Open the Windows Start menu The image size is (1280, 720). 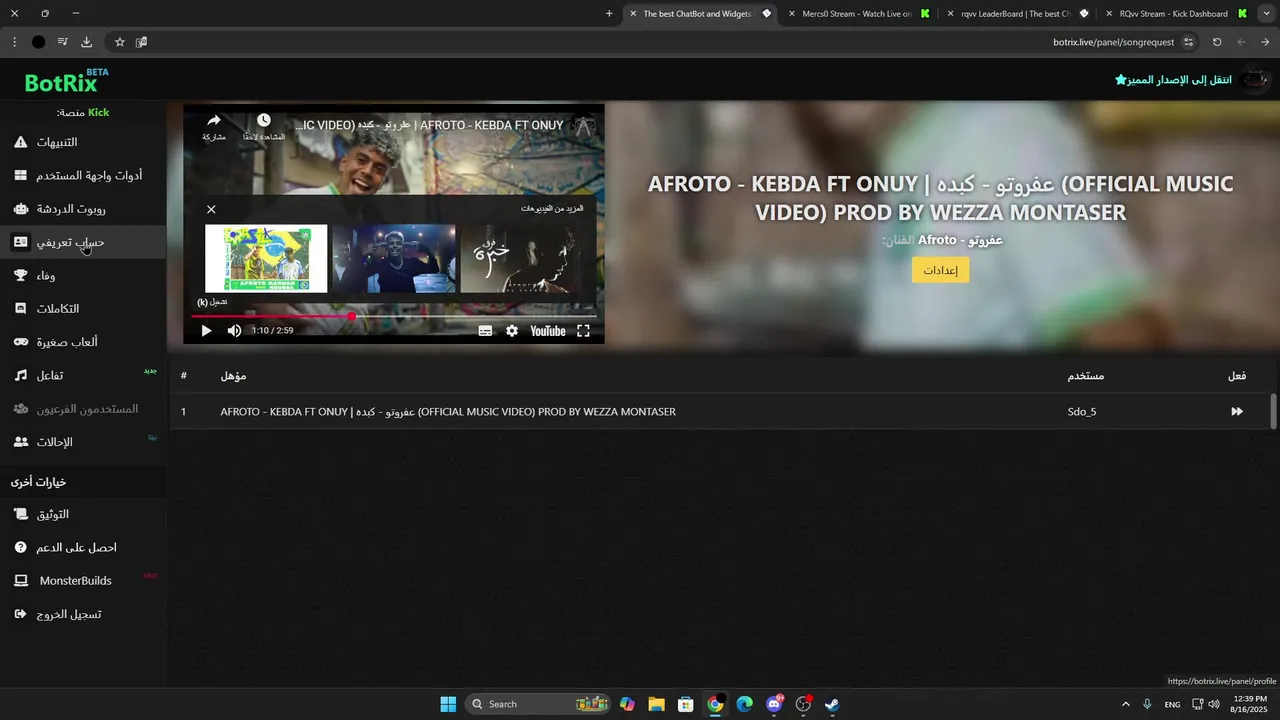(x=447, y=704)
